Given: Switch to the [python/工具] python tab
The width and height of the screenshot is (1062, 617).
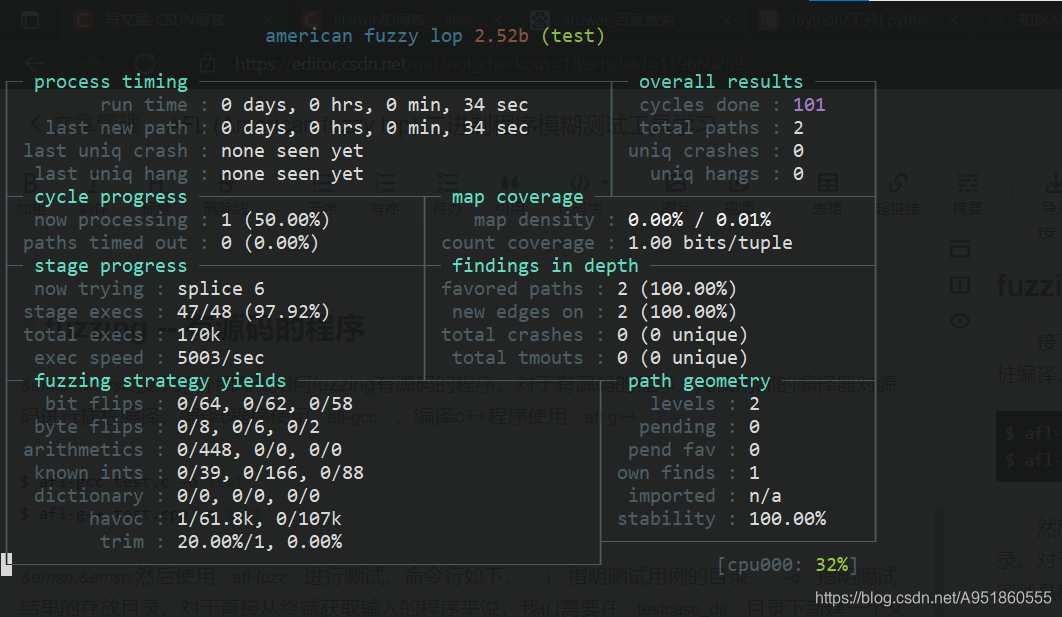Looking at the screenshot, I should [x=859, y=20].
